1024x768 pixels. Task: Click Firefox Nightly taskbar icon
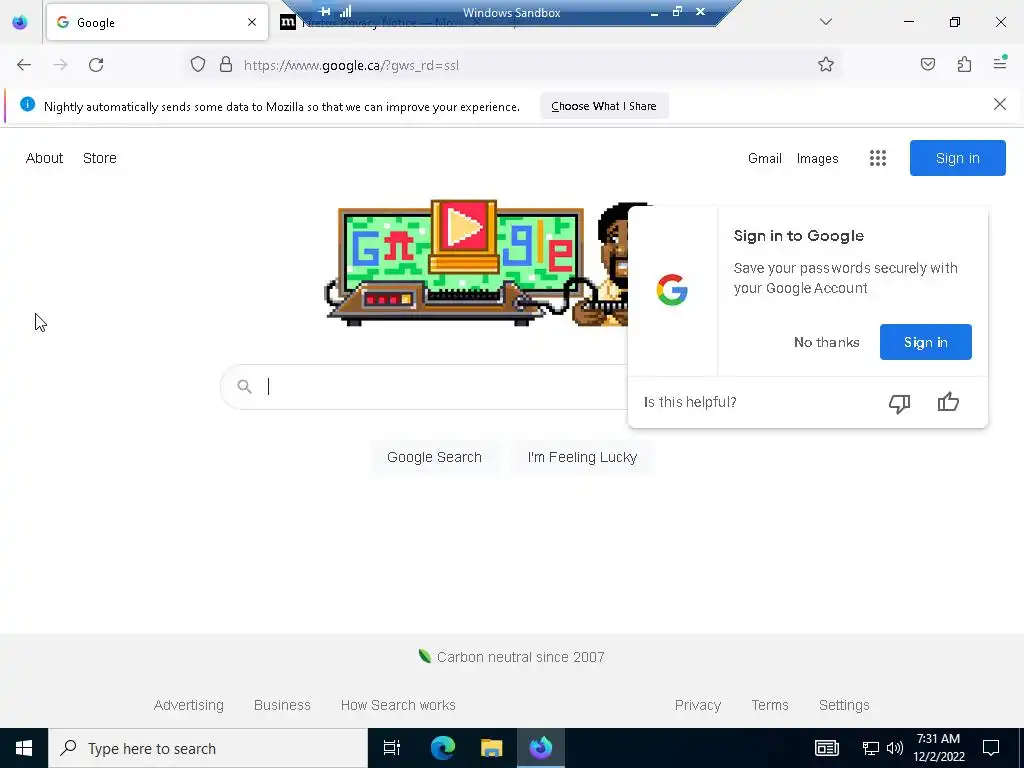(541, 748)
